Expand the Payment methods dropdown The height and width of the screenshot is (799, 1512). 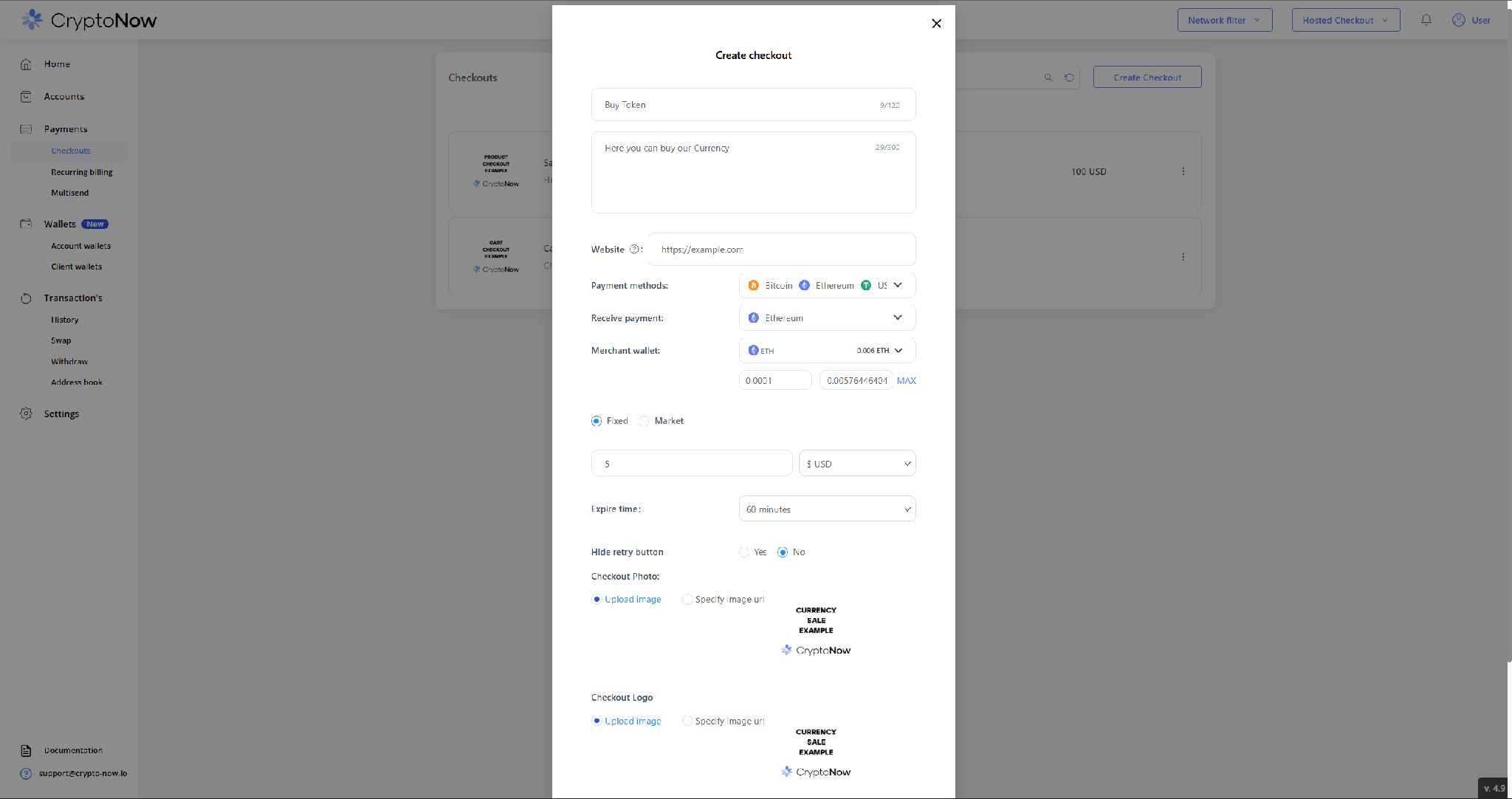898,285
